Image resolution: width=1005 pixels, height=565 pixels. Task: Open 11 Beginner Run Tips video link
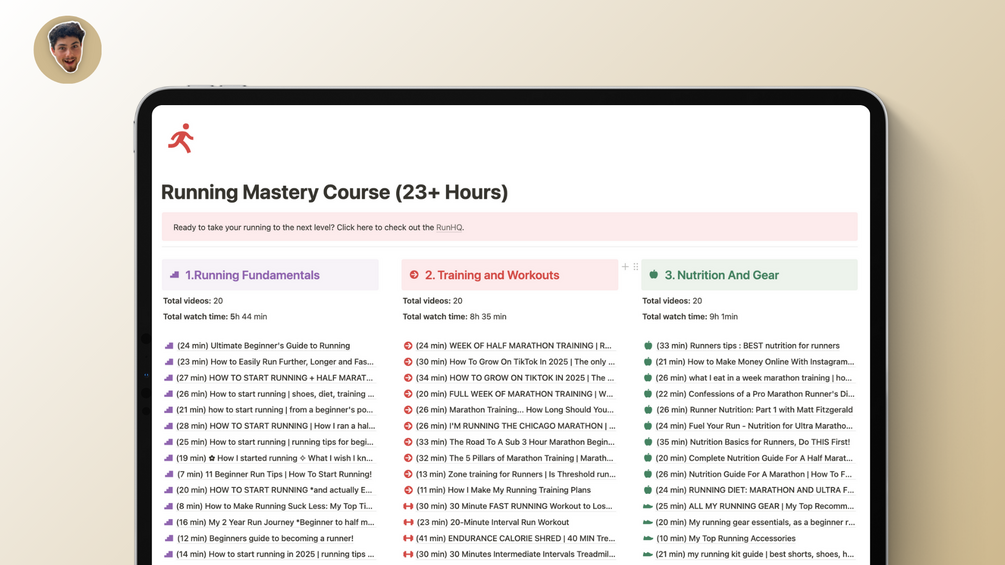tap(274, 474)
